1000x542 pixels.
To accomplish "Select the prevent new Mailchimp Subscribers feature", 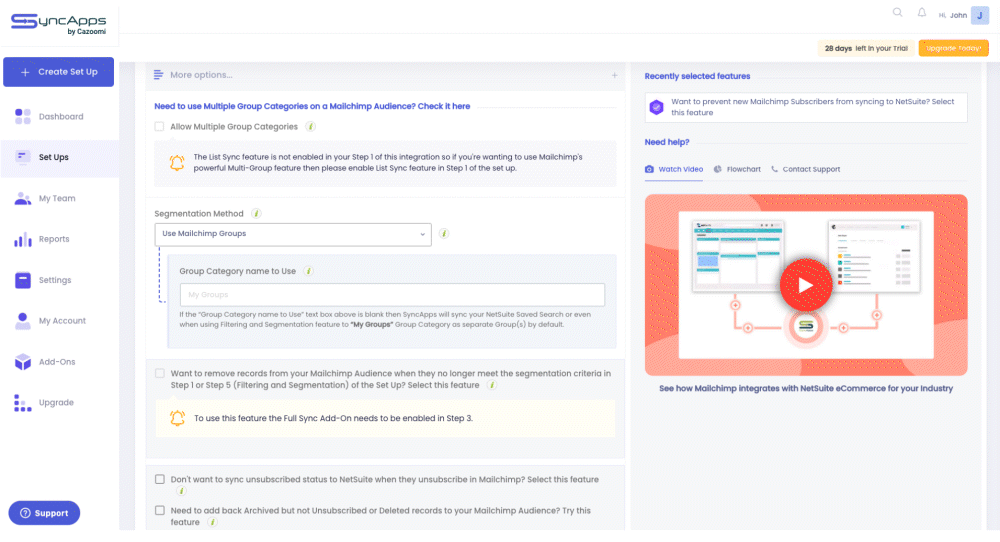I will (806, 107).
